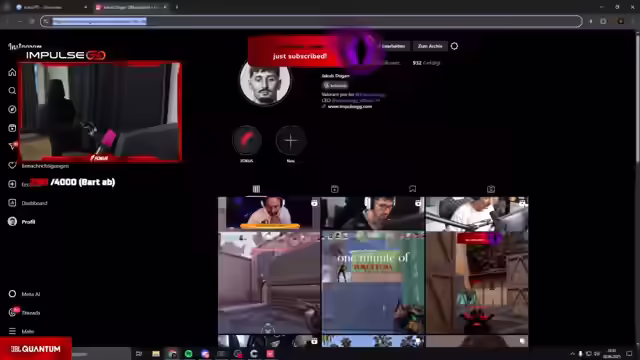640x360 pixels.
Task: Expand the Mehr hamburger menu
Action: tap(21, 331)
